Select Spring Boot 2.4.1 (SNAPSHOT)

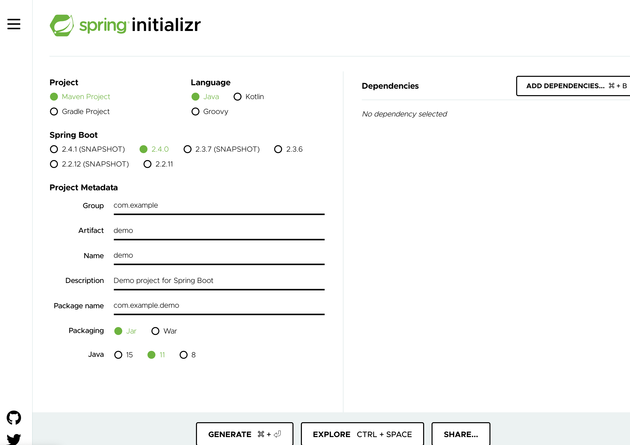point(87,149)
